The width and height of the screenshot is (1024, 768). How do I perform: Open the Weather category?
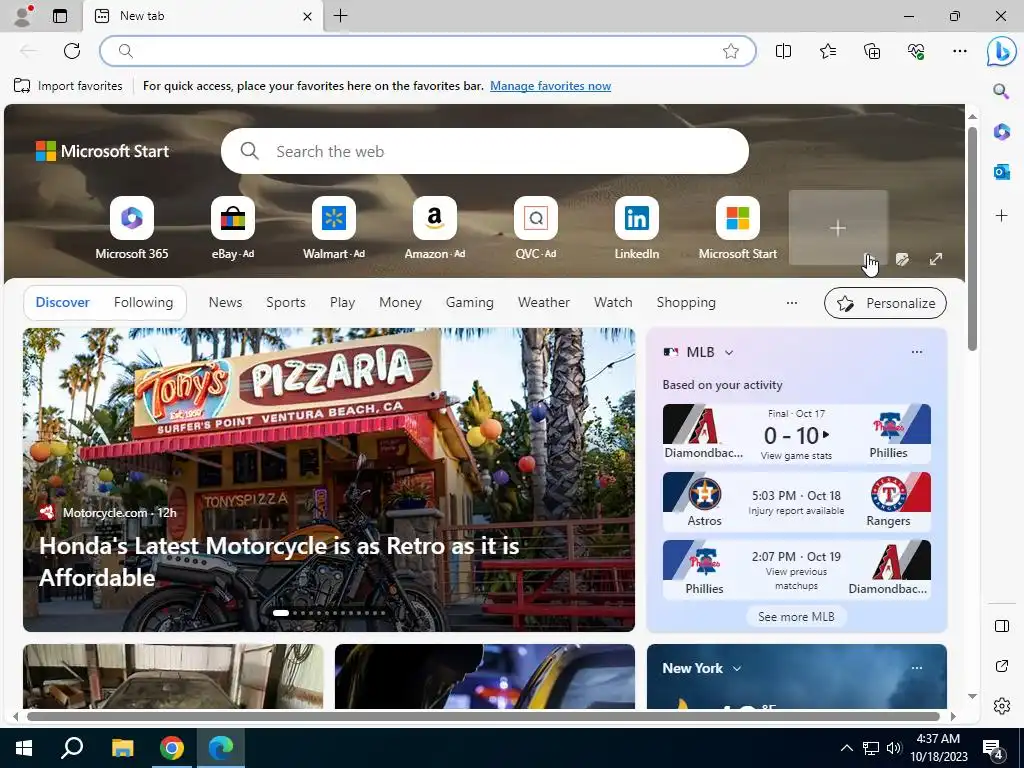(x=543, y=302)
